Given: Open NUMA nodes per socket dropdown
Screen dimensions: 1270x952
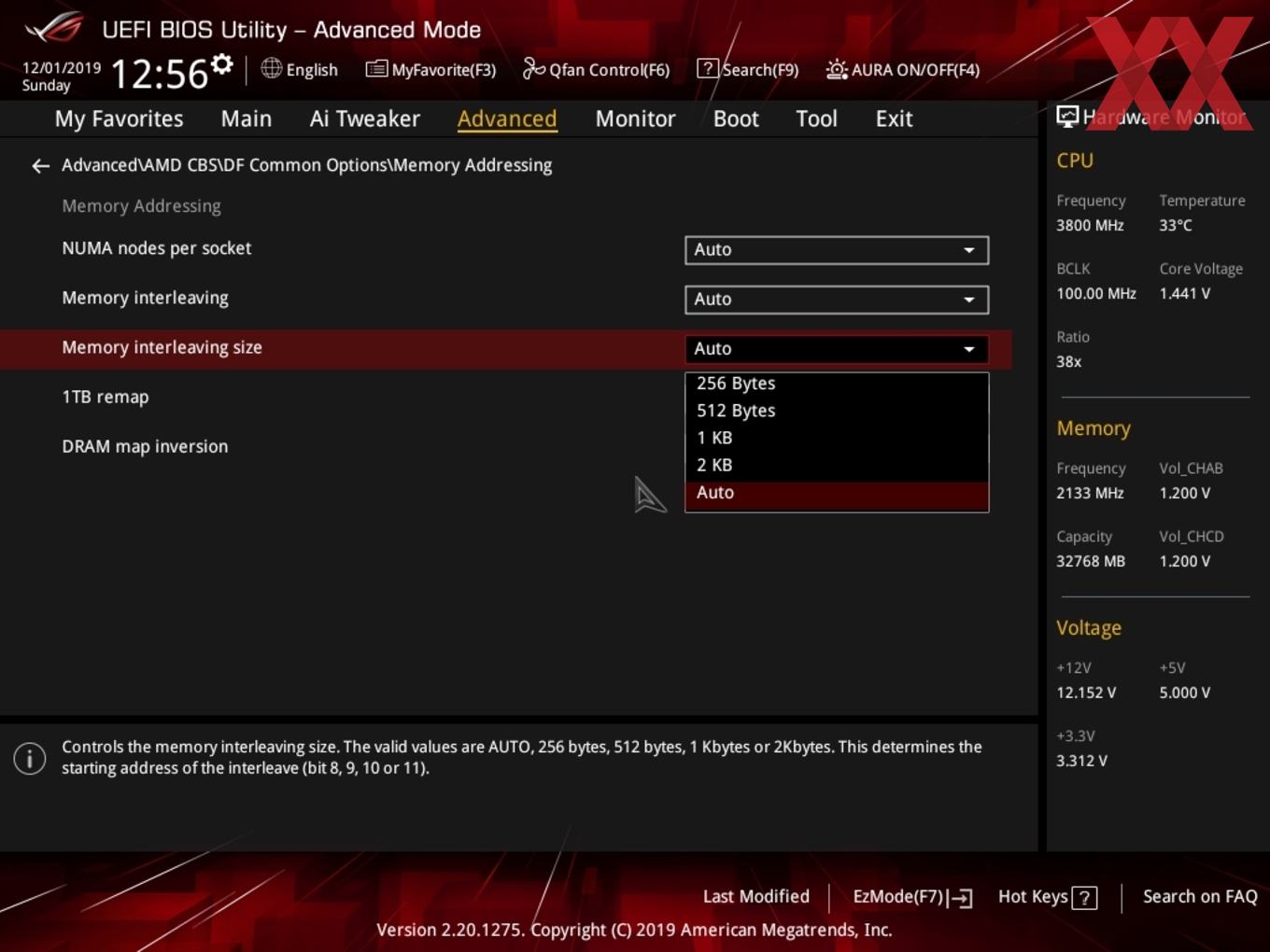Looking at the screenshot, I should coord(837,250).
